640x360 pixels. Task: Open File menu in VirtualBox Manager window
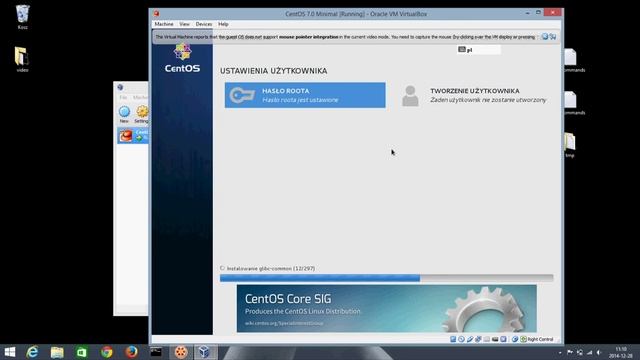pyautogui.click(x=123, y=98)
